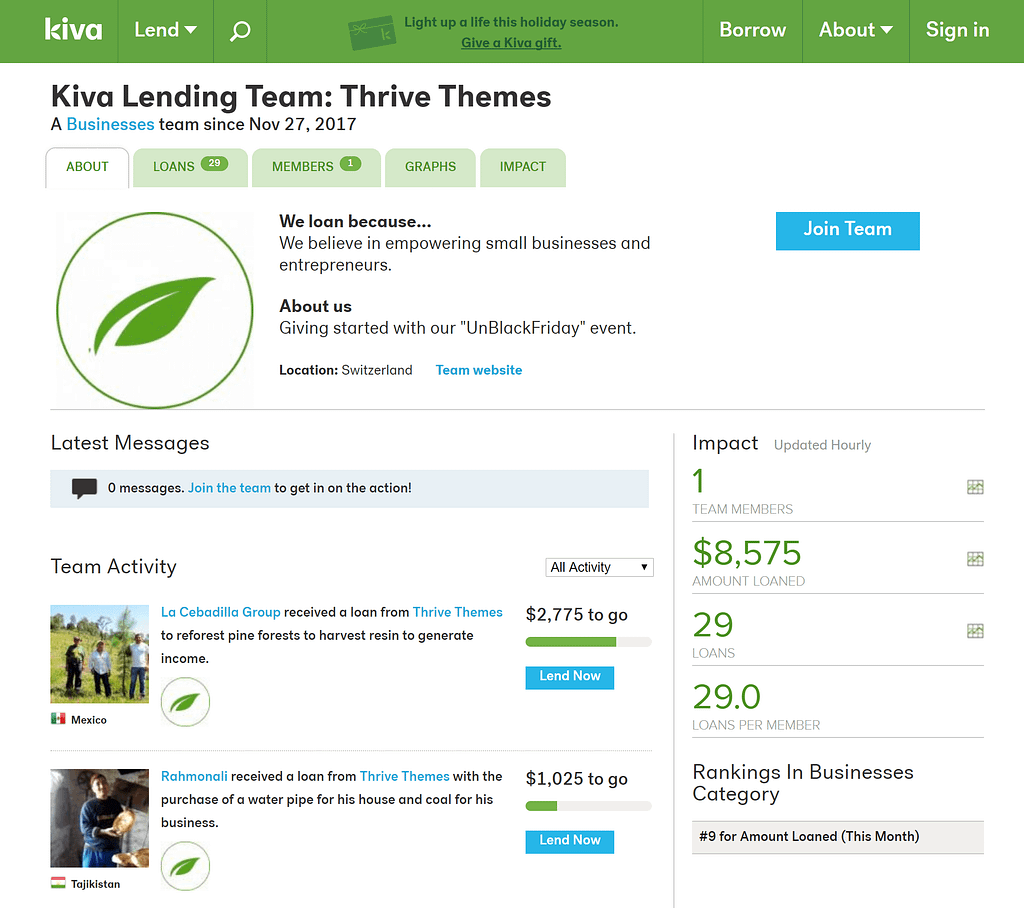Click Join the team link in messages
Image resolution: width=1024 pixels, height=908 pixels.
(229, 488)
